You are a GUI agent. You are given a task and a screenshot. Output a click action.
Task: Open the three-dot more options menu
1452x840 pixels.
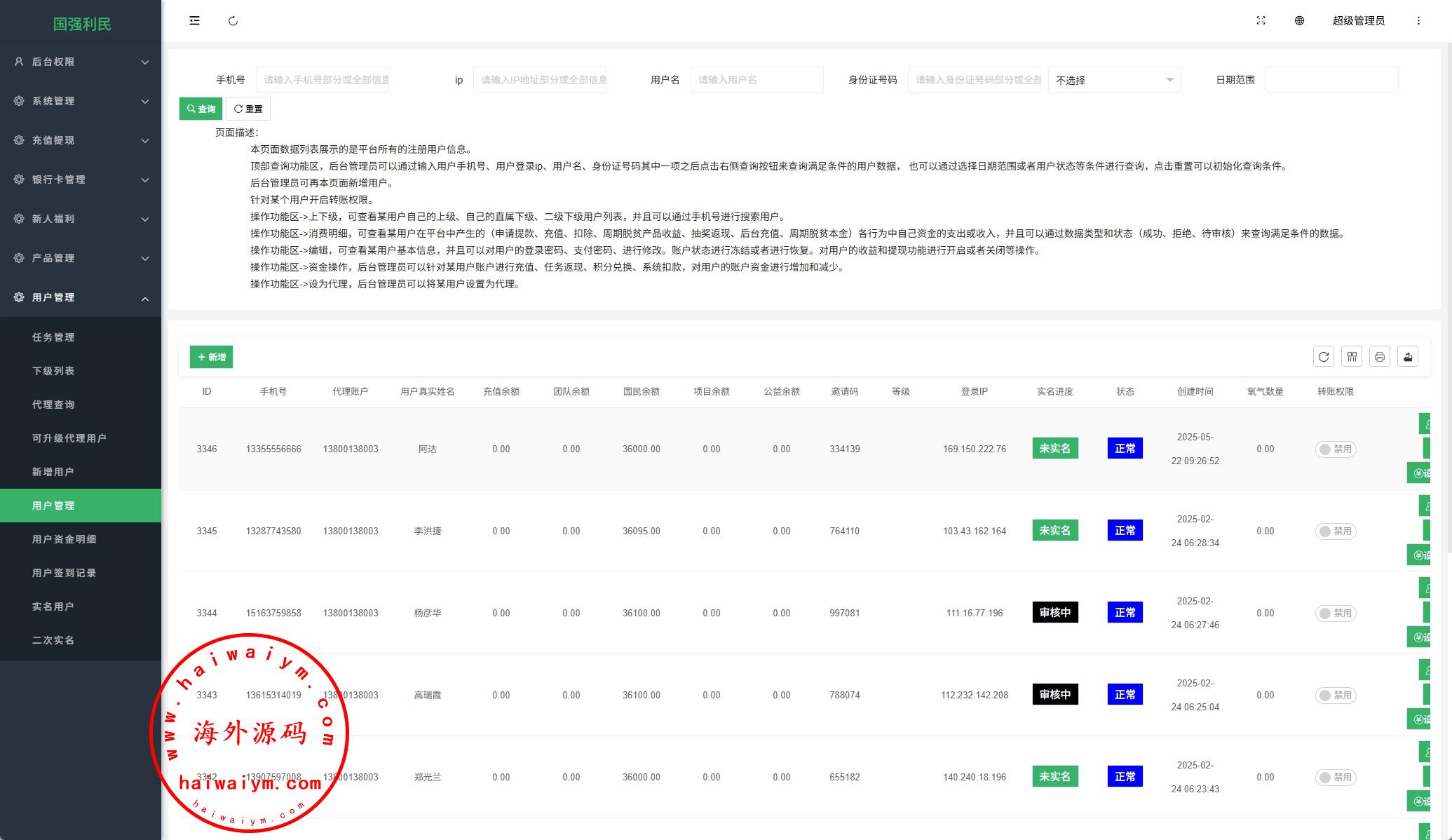click(x=1418, y=21)
